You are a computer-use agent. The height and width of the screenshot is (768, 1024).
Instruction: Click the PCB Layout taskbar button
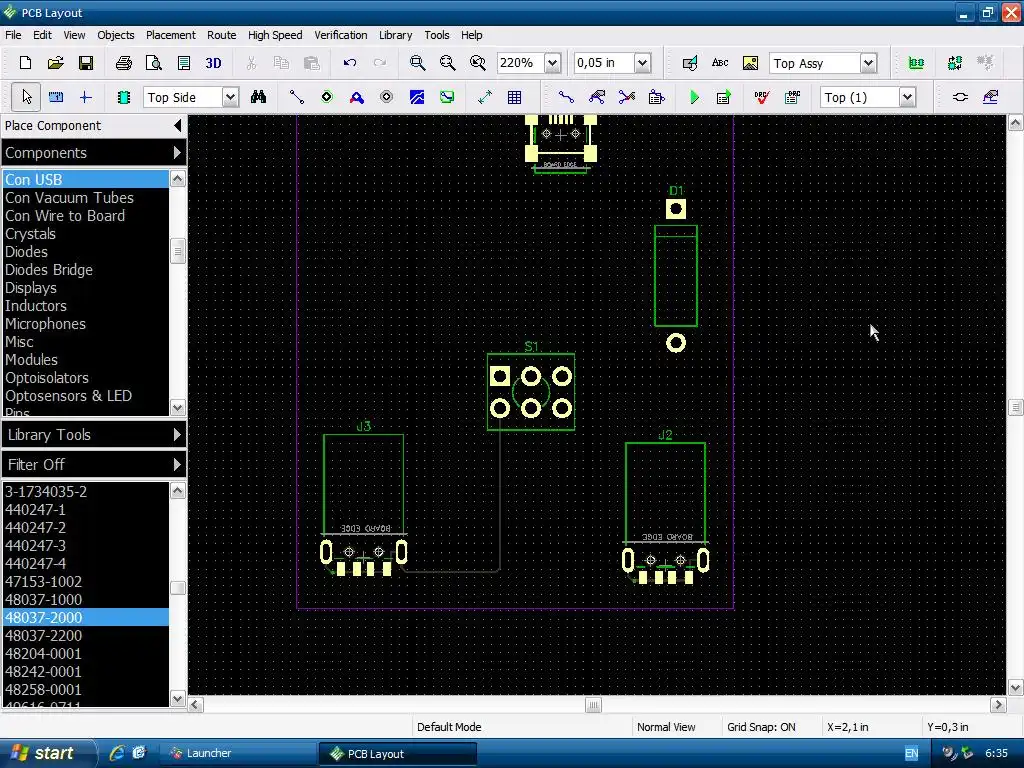398,753
